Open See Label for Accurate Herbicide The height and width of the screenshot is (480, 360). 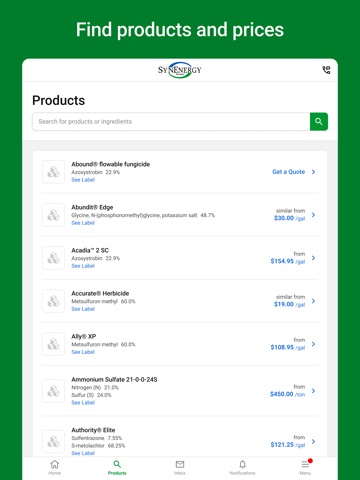(x=83, y=309)
